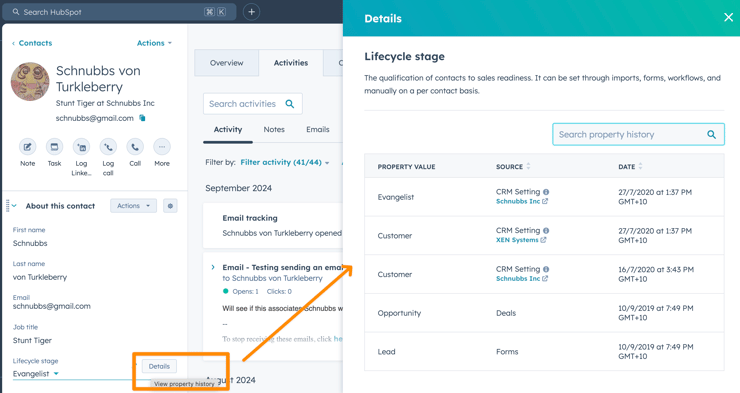The width and height of the screenshot is (740, 393).
Task: Expand the Email - Testing sending entry
Action: tap(213, 267)
